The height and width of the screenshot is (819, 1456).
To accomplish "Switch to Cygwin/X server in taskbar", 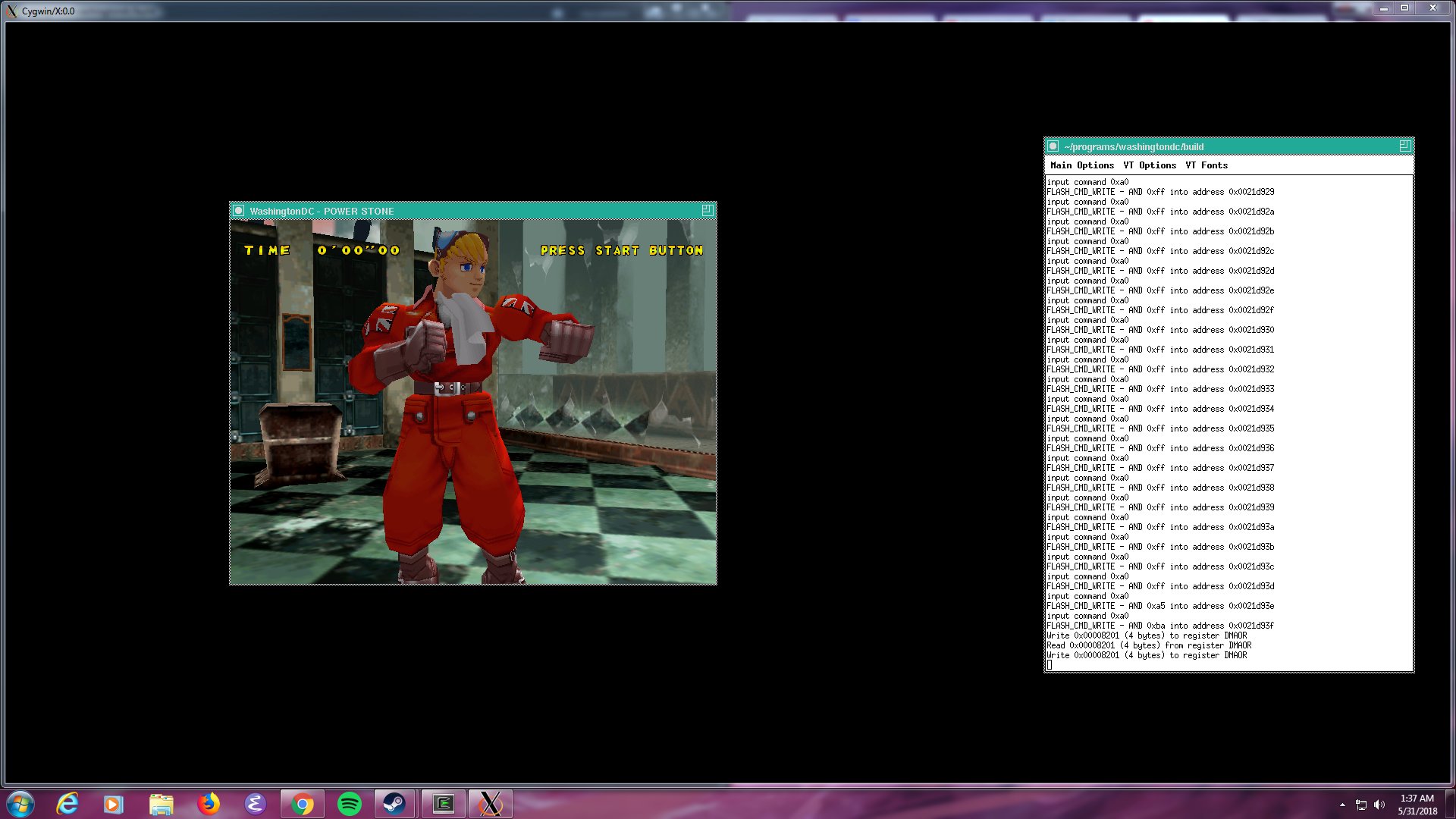I will coord(491,804).
